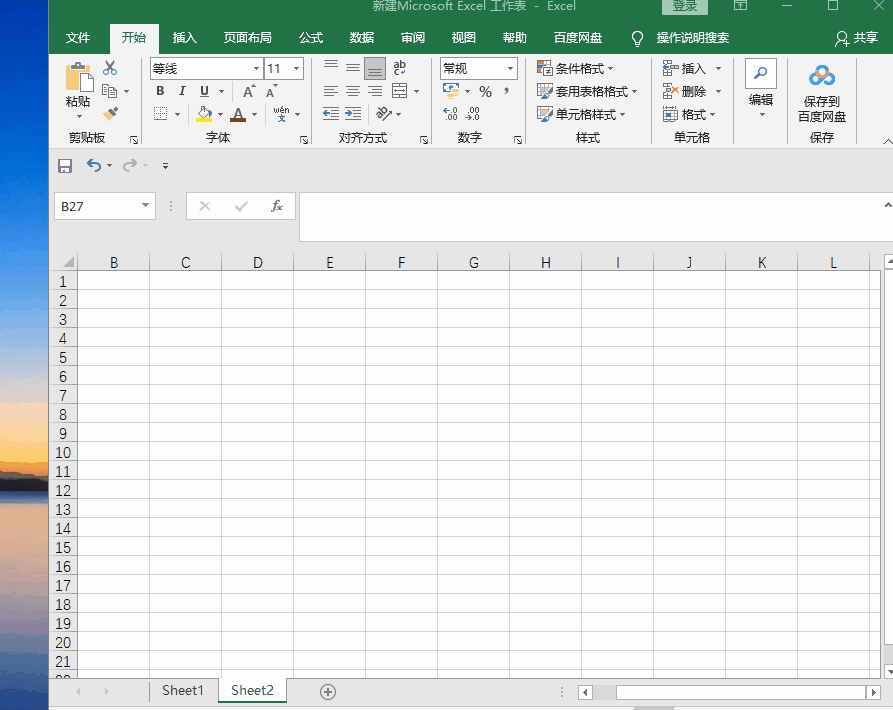The image size is (893, 710).
Task: Open 条件格式 conditional formatting menu
Action: [575, 68]
